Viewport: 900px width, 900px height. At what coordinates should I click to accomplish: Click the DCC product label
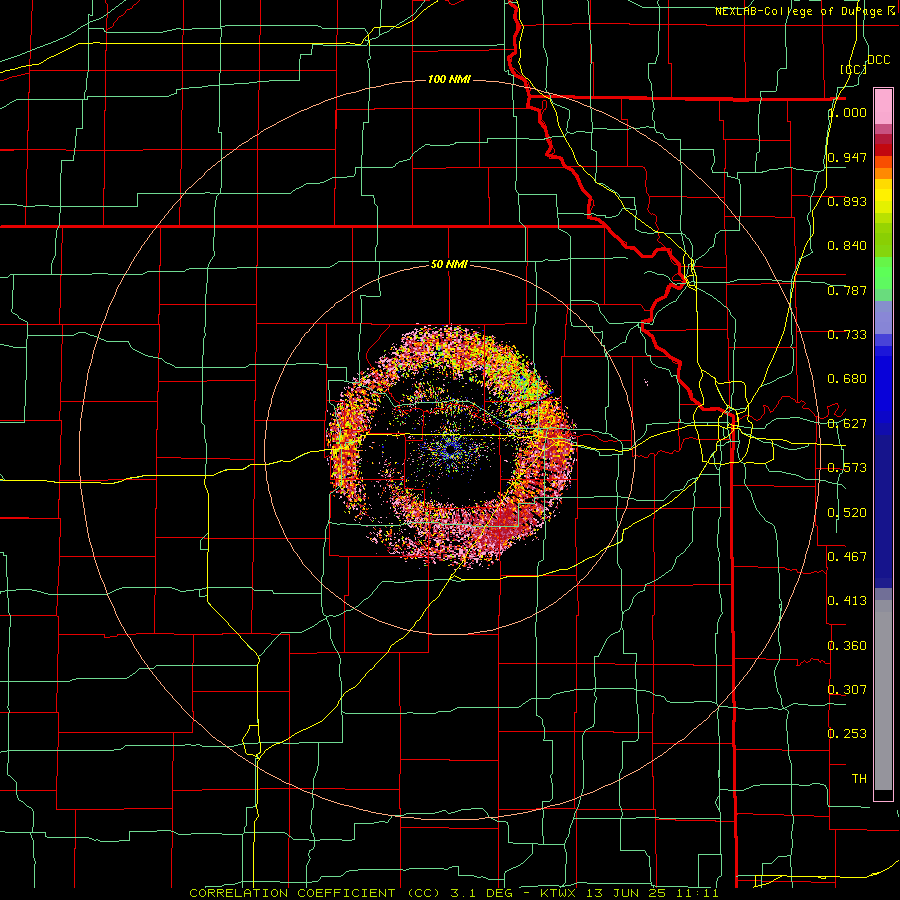(x=878, y=60)
